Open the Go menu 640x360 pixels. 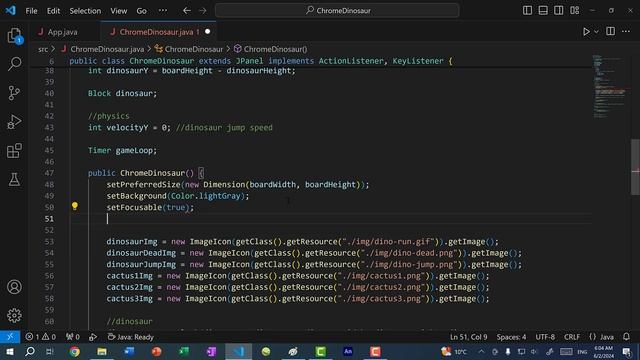141,11
